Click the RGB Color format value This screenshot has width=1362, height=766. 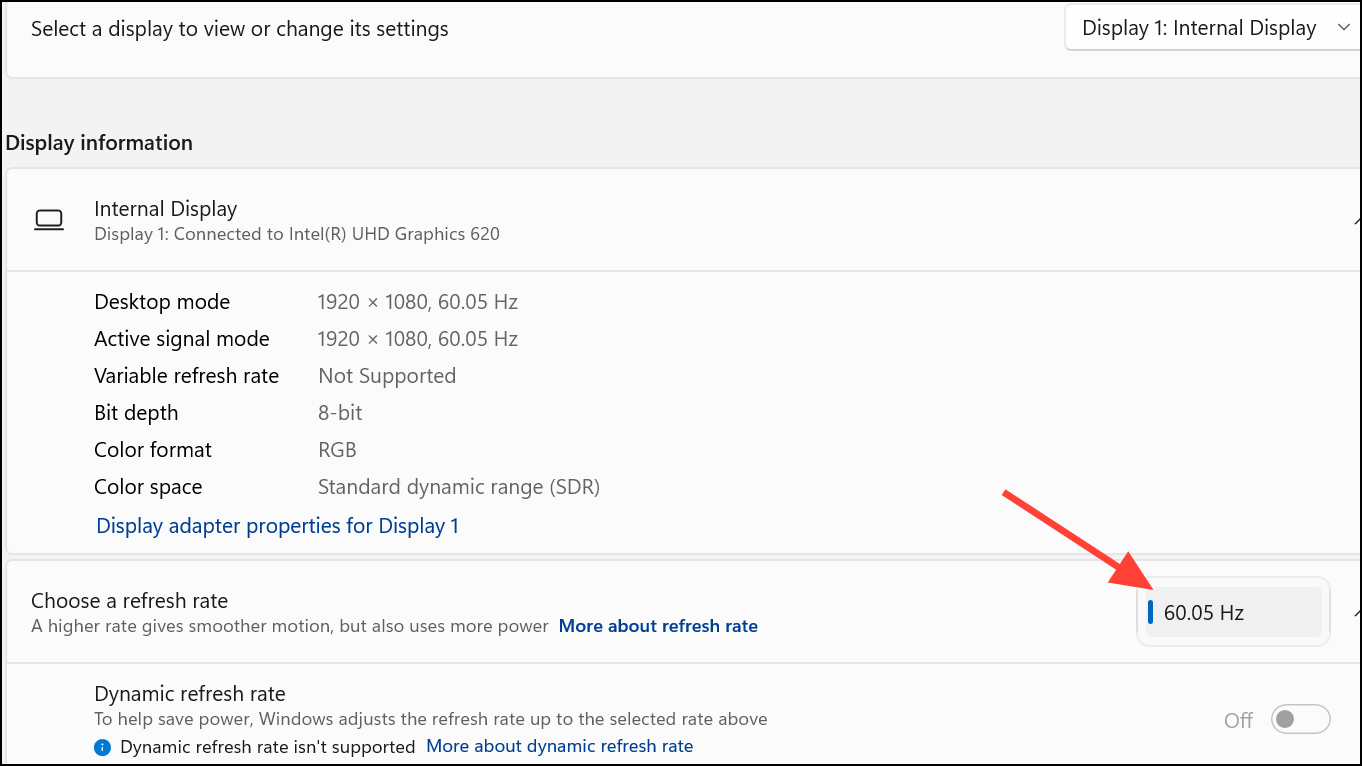[x=337, y=450]
